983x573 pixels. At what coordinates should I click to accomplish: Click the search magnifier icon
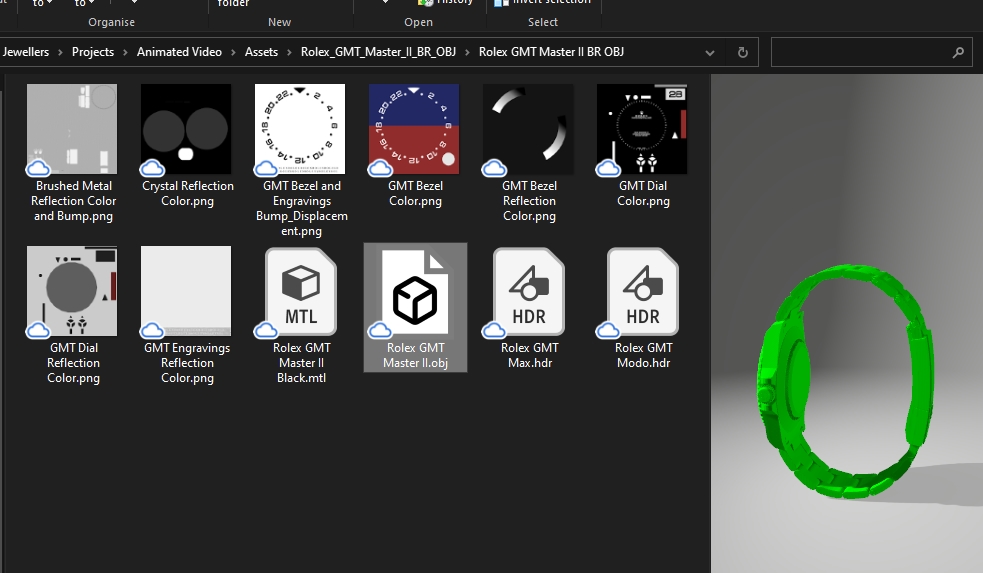point(958,53)
